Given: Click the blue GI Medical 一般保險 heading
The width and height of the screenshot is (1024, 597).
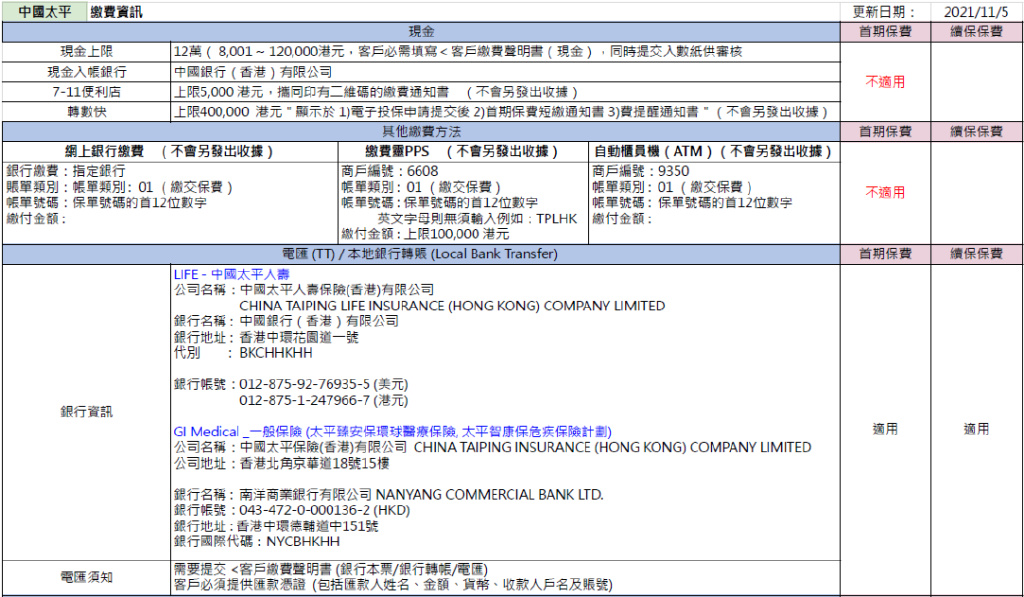Looking at the screenshot, I should (x=392, y=432).
